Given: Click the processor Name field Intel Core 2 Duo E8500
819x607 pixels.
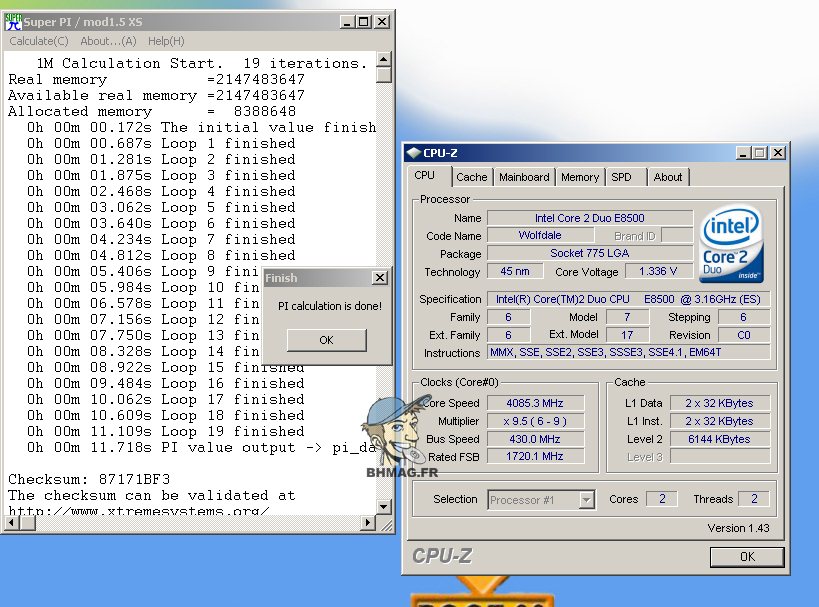Looking at the screenshot, I should (590, 218).
